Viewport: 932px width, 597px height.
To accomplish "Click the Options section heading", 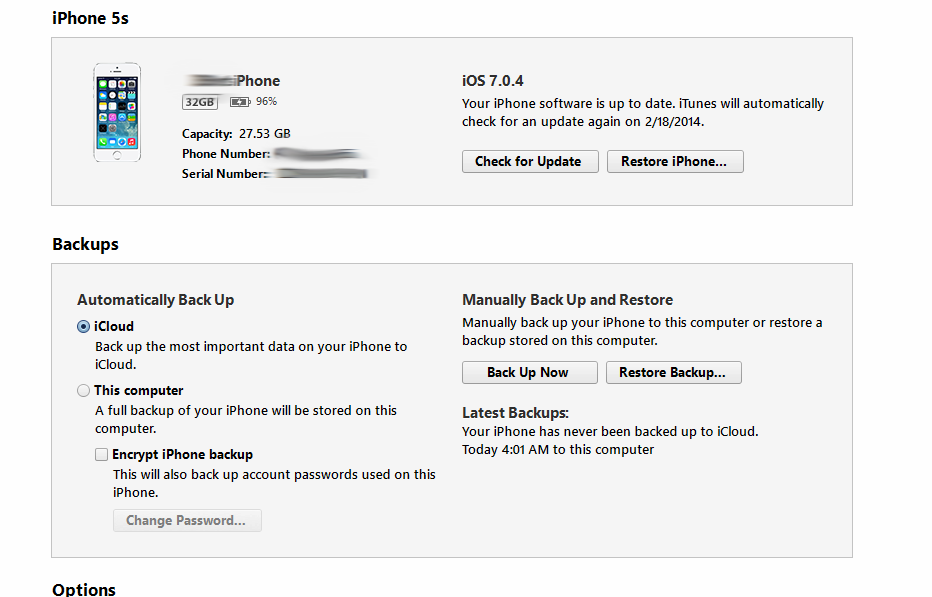I will point(84,589).
